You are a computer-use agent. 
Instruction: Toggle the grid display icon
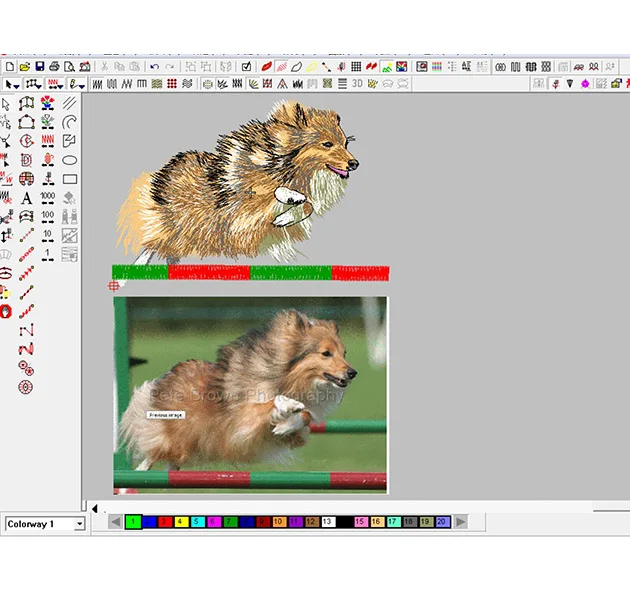point(355,66)
